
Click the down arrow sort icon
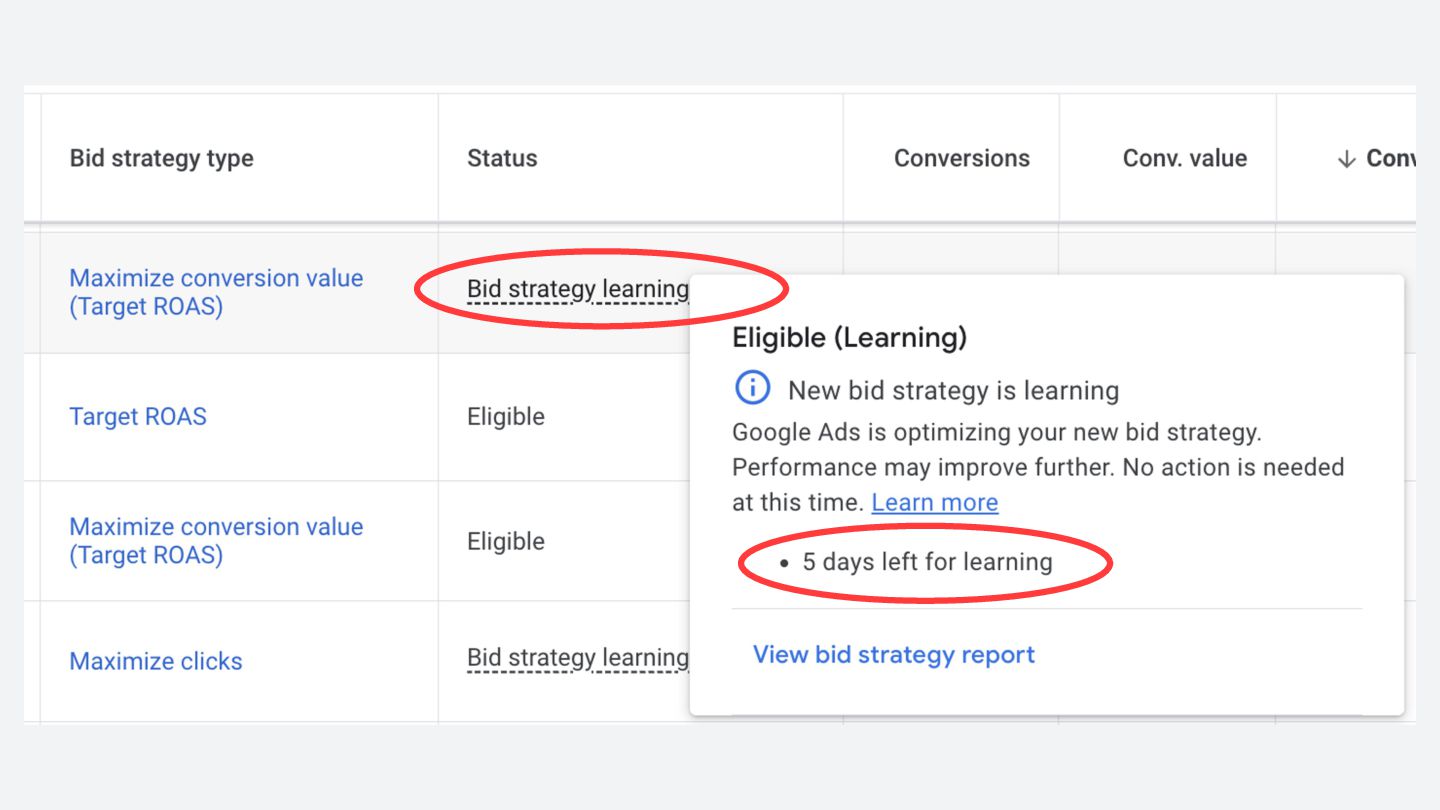1346,159
